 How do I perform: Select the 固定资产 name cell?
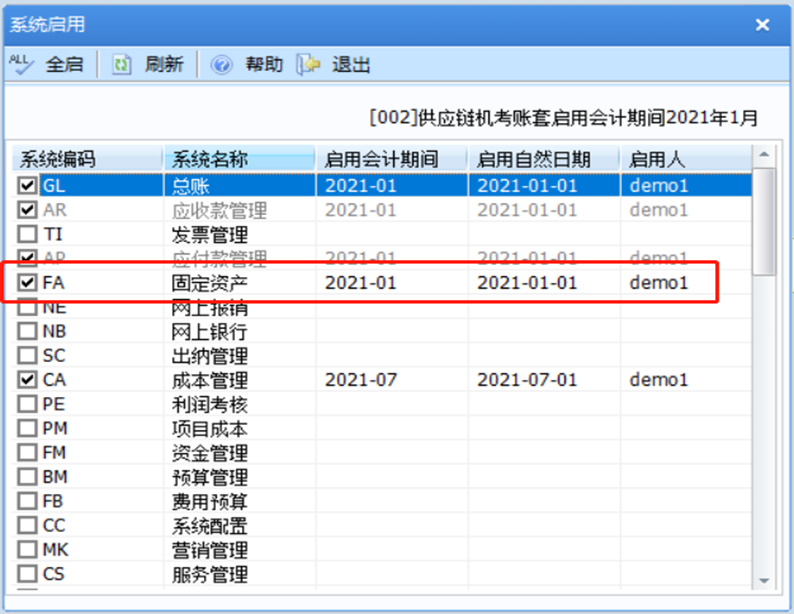tap(210, 283)
